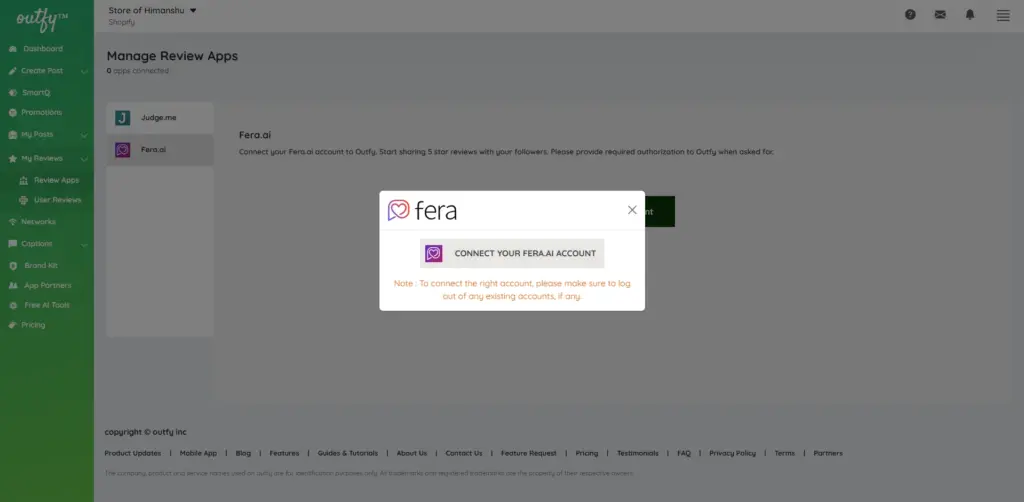Open the Brand Kit page
This screenshot has height=502, width=1024.
click(41, 265)
